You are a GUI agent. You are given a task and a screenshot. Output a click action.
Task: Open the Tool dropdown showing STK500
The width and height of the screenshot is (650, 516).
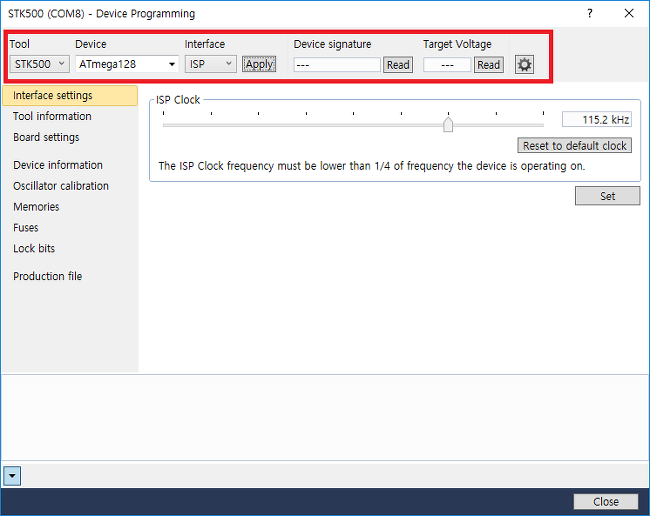(x=39, y=64)
